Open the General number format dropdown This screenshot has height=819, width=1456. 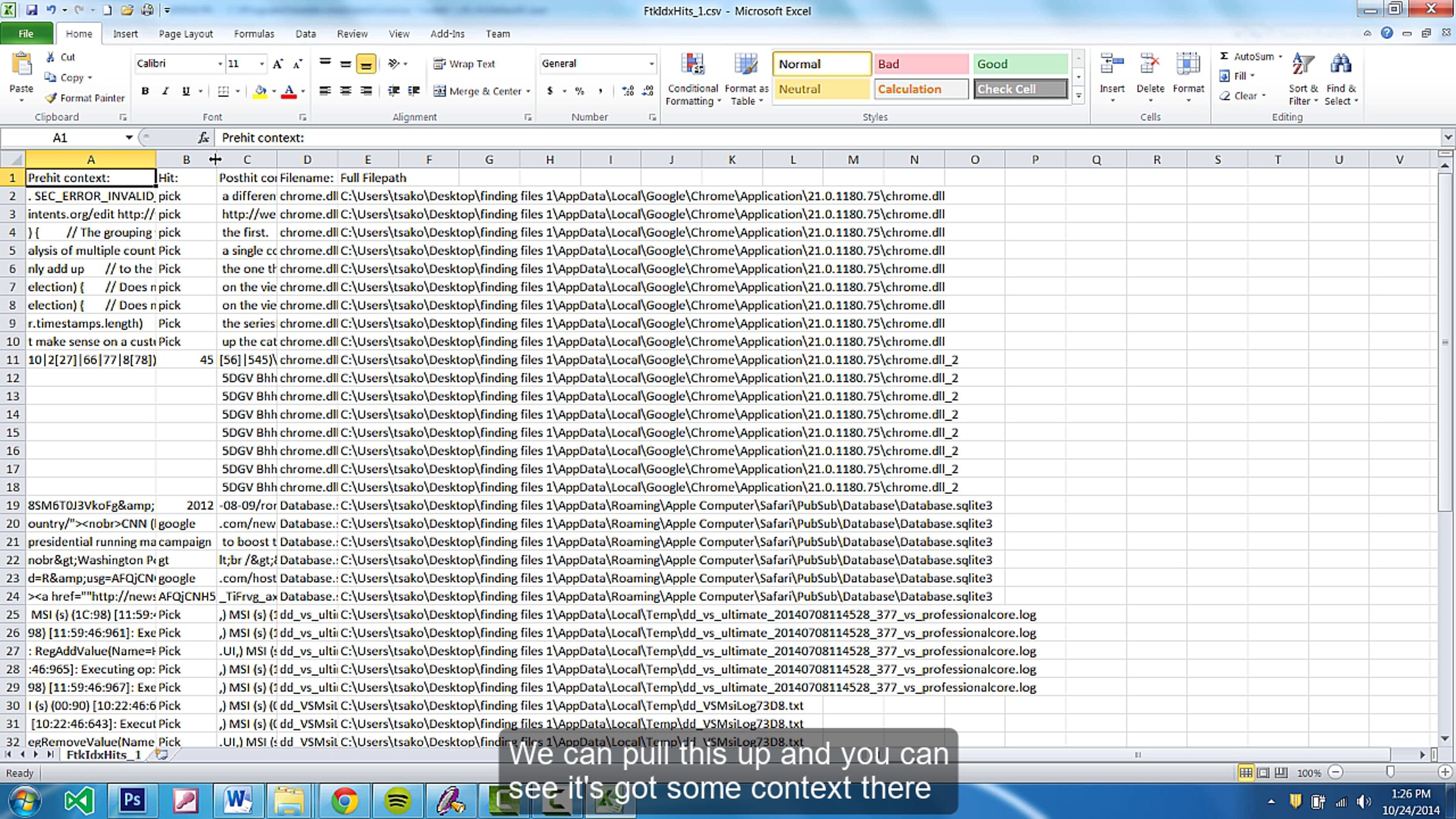coord(652,64)
